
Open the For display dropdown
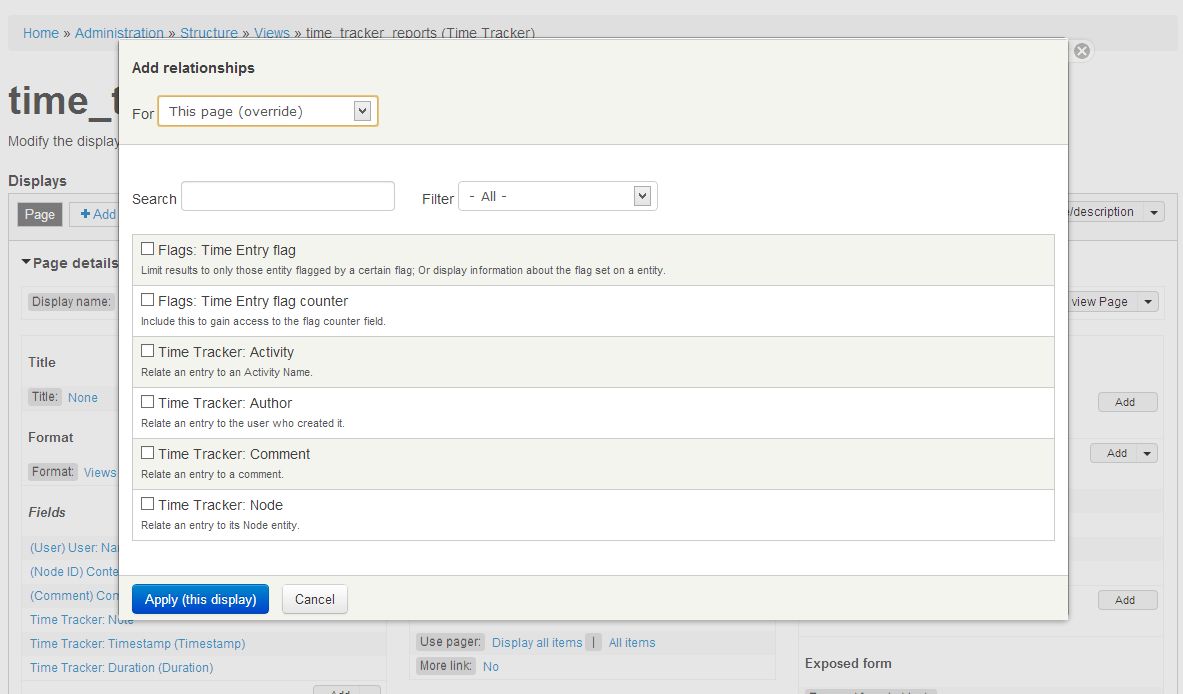coord(268,111)
